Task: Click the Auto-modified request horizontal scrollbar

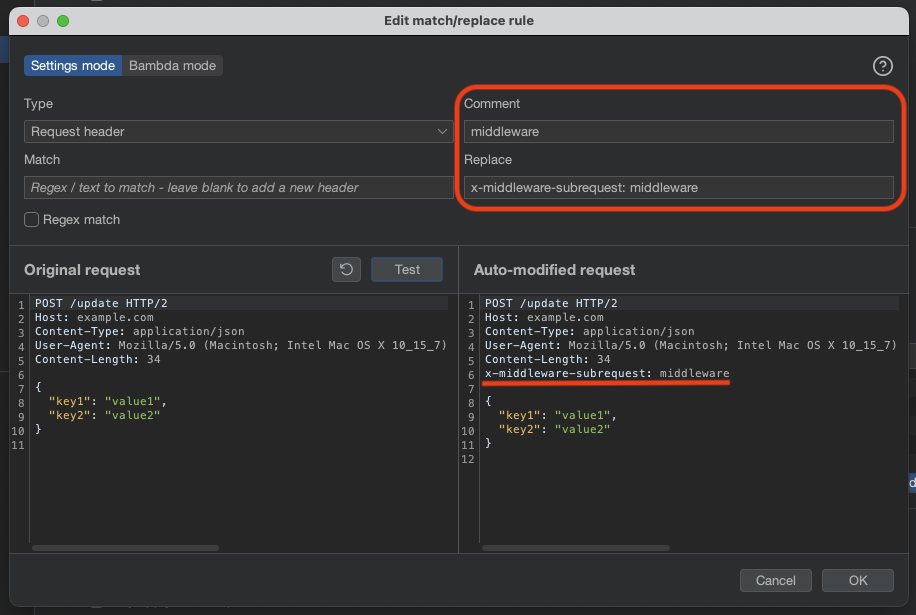Action: pos(576,548)
